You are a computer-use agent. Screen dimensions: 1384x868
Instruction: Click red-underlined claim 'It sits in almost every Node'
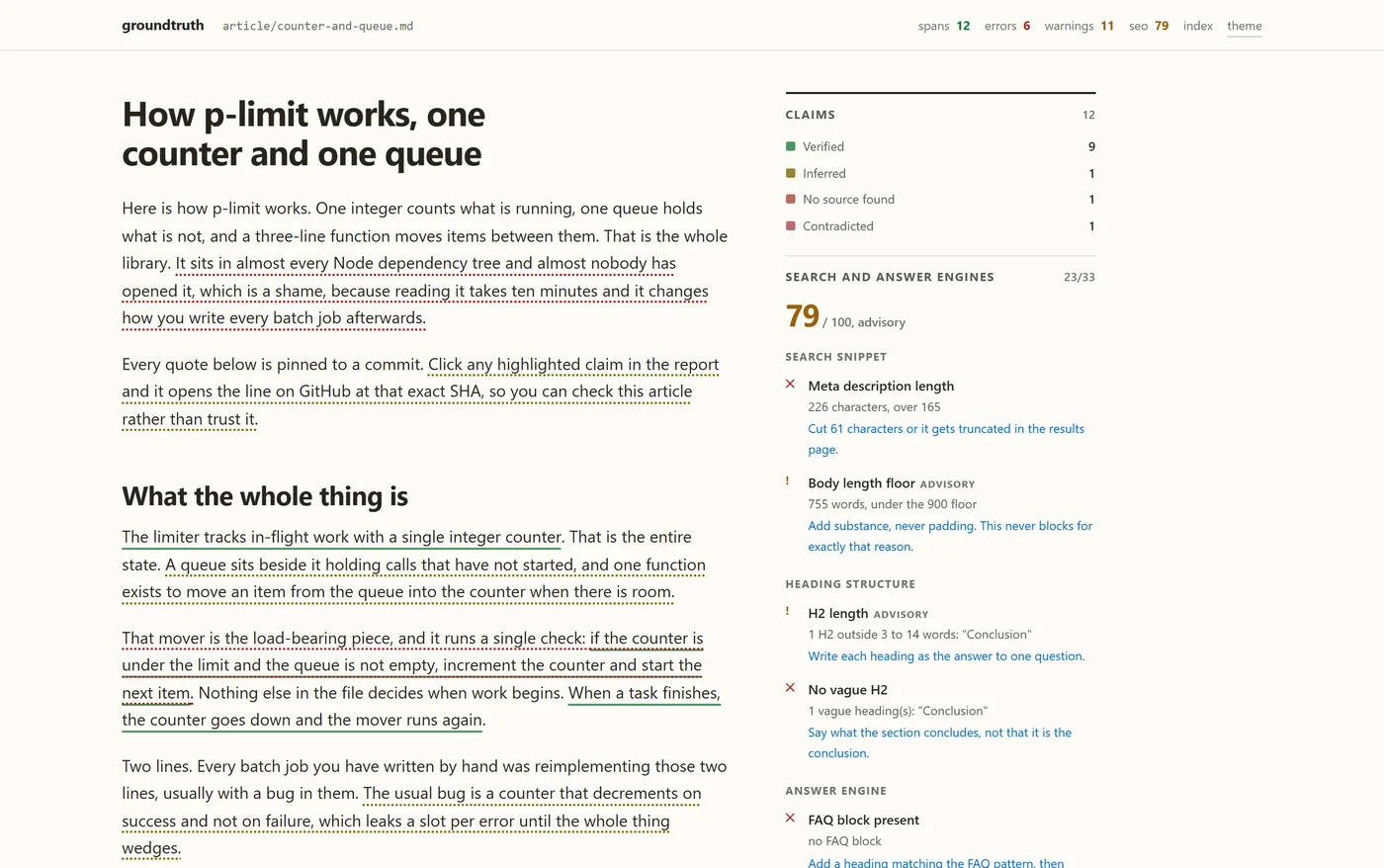(415, 291)
